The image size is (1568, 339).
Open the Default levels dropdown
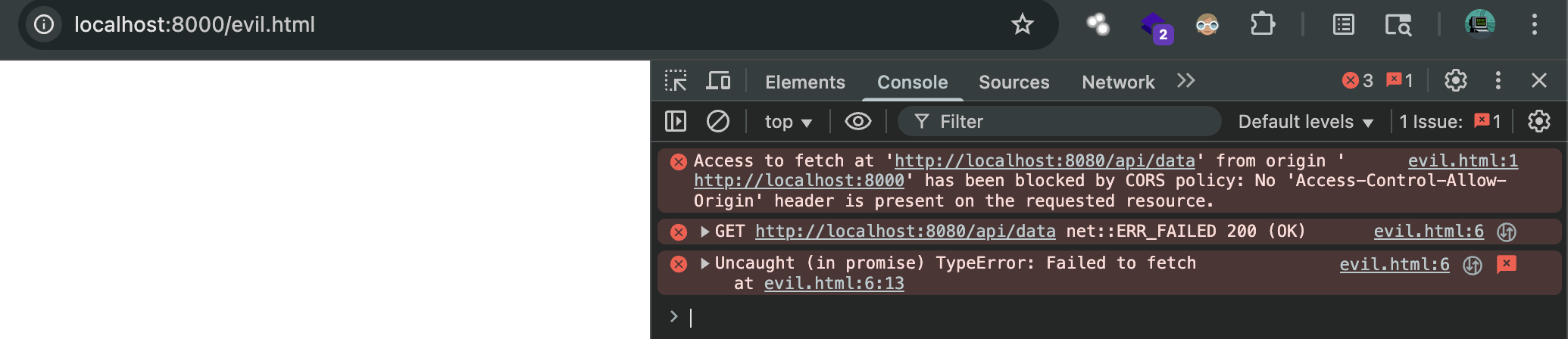(1305, 122)
